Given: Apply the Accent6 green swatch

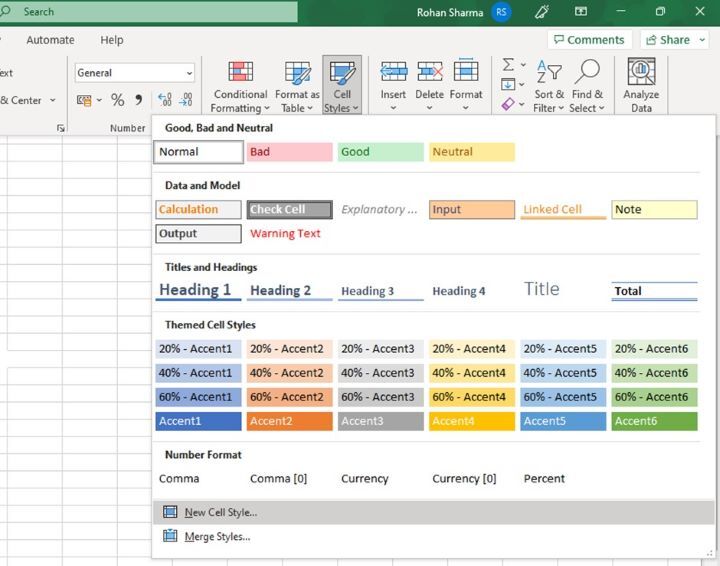Looking at the screenshot, I should (654, 421).
